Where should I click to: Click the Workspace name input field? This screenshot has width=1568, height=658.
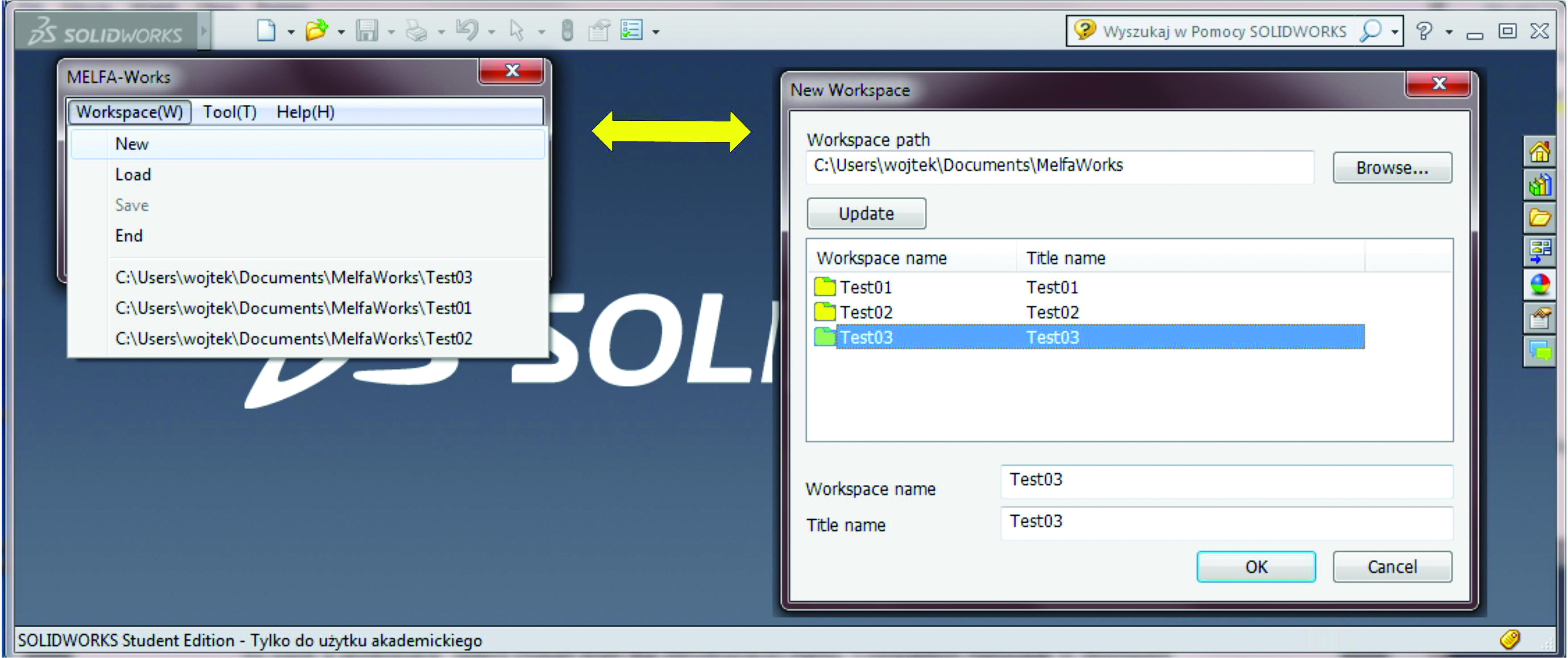point(1226,481)
